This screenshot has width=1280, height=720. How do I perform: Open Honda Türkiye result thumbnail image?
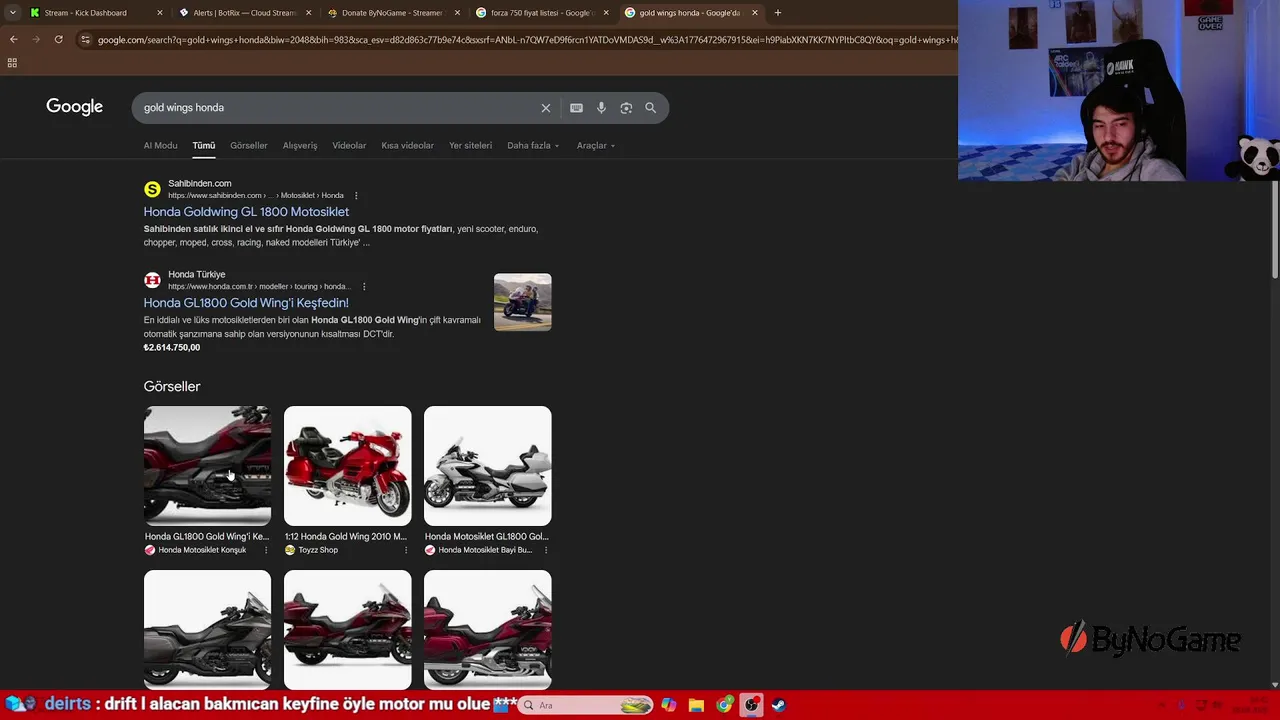click(522, 302)
